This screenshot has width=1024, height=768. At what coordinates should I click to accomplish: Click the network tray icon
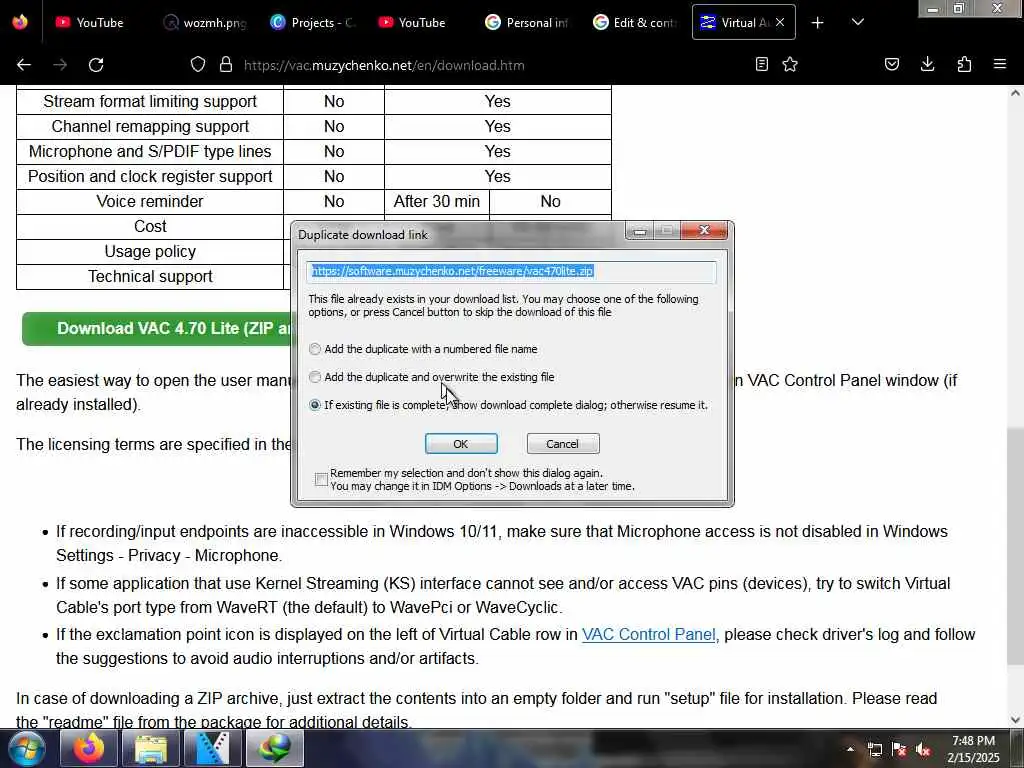[874, 749]
